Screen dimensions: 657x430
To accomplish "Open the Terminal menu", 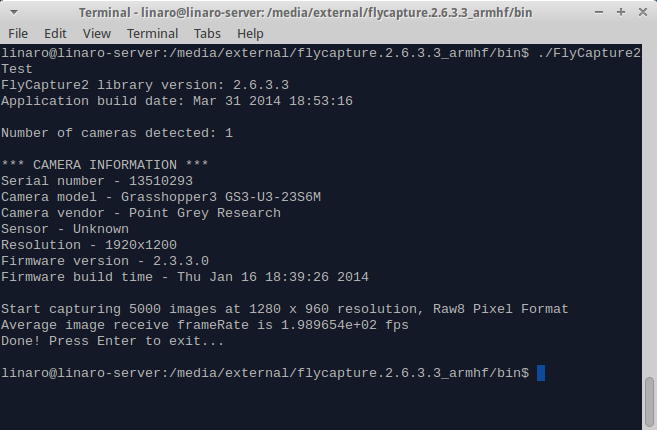I will (153, 34).
